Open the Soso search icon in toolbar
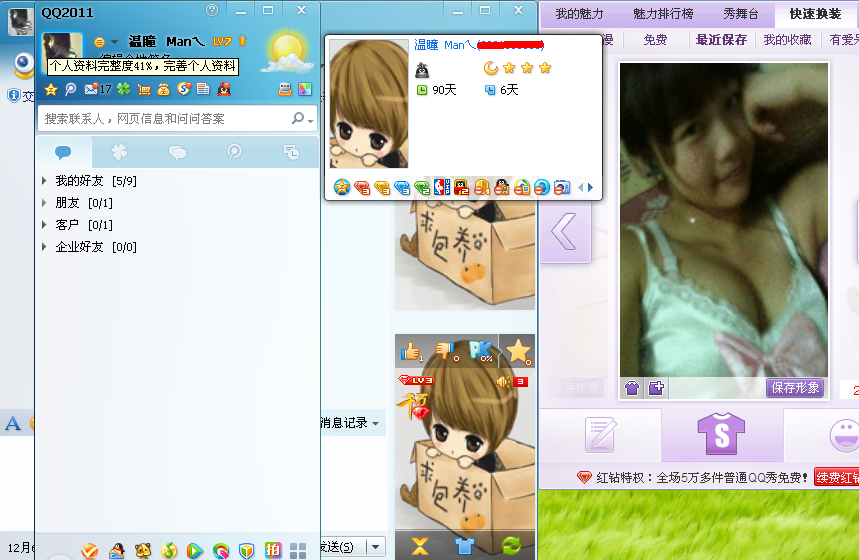Viewport: 859px width, 560px height. pos(184,89)
